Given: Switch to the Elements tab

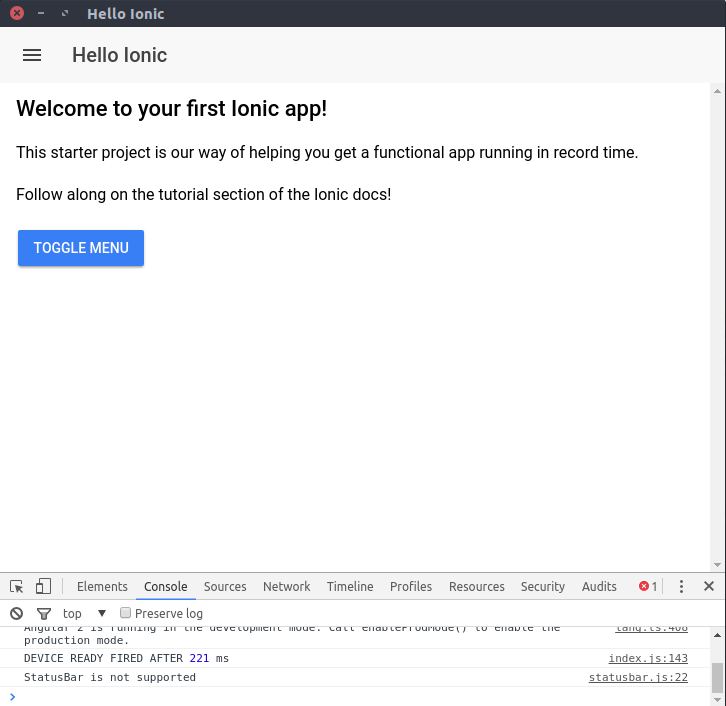Looking at the screenshot, I should point(102,587).
